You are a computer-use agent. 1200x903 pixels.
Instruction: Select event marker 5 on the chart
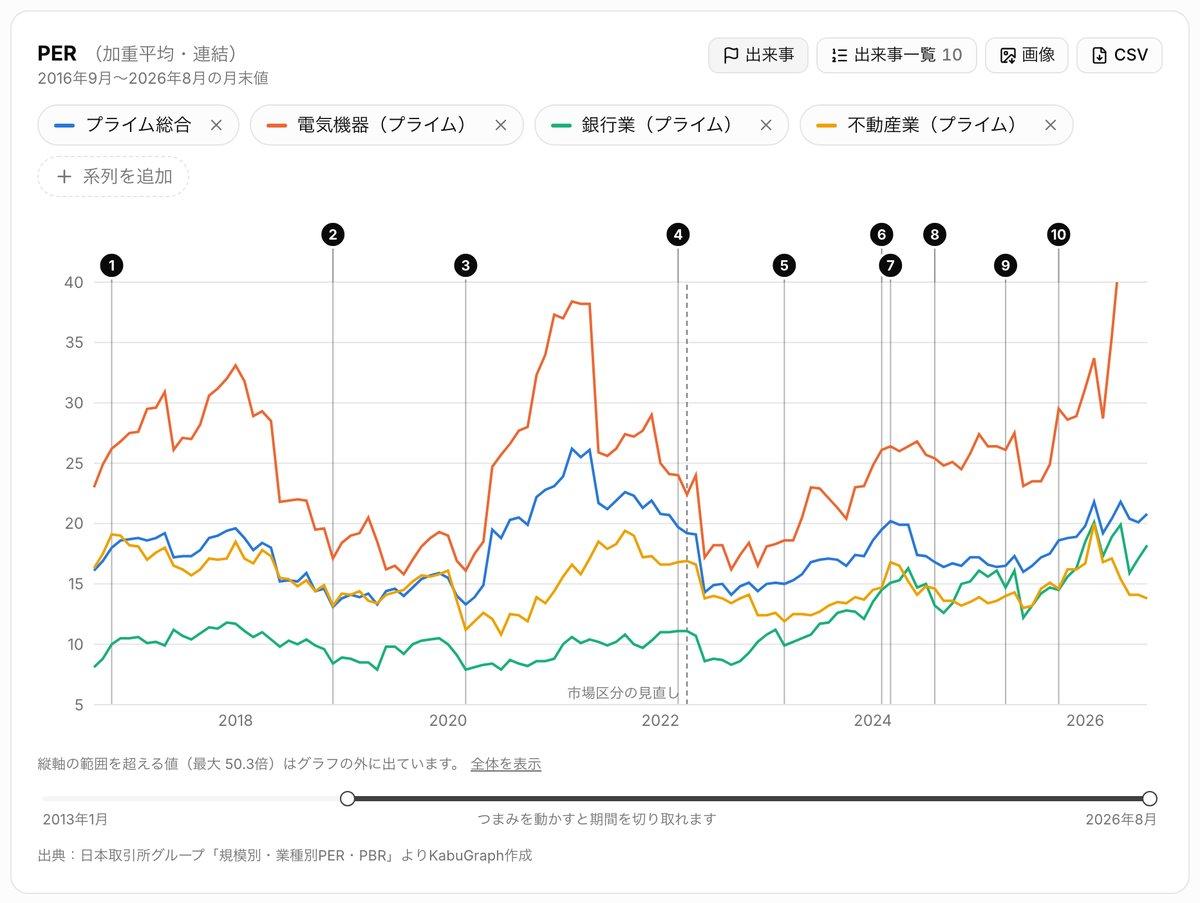click(x=784, y=265)
